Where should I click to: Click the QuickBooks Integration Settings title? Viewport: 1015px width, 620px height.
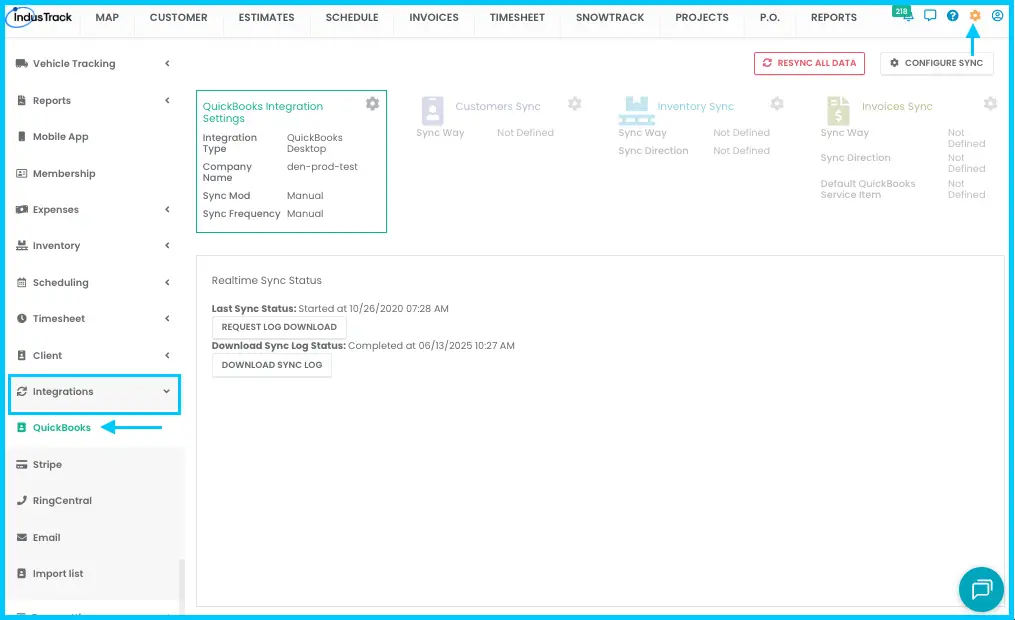[263, 112]
